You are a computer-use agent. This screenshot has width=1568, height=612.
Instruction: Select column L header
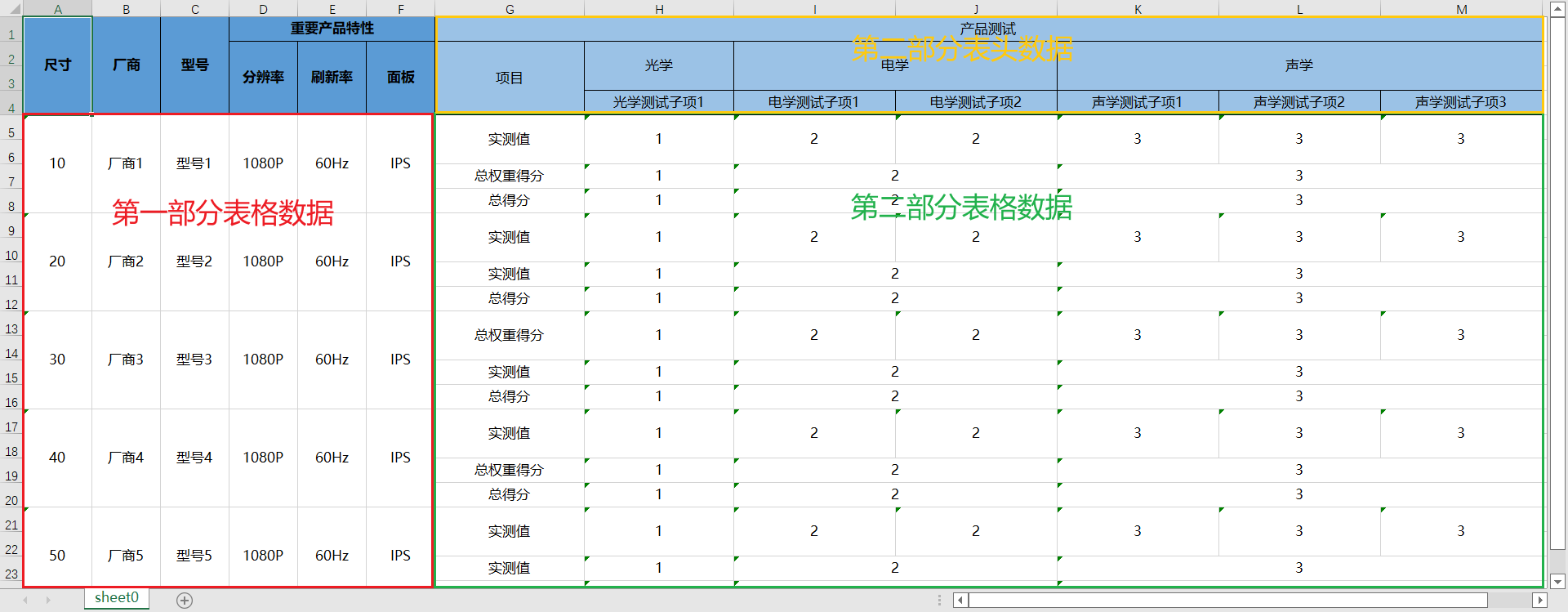pos(1299,9)
